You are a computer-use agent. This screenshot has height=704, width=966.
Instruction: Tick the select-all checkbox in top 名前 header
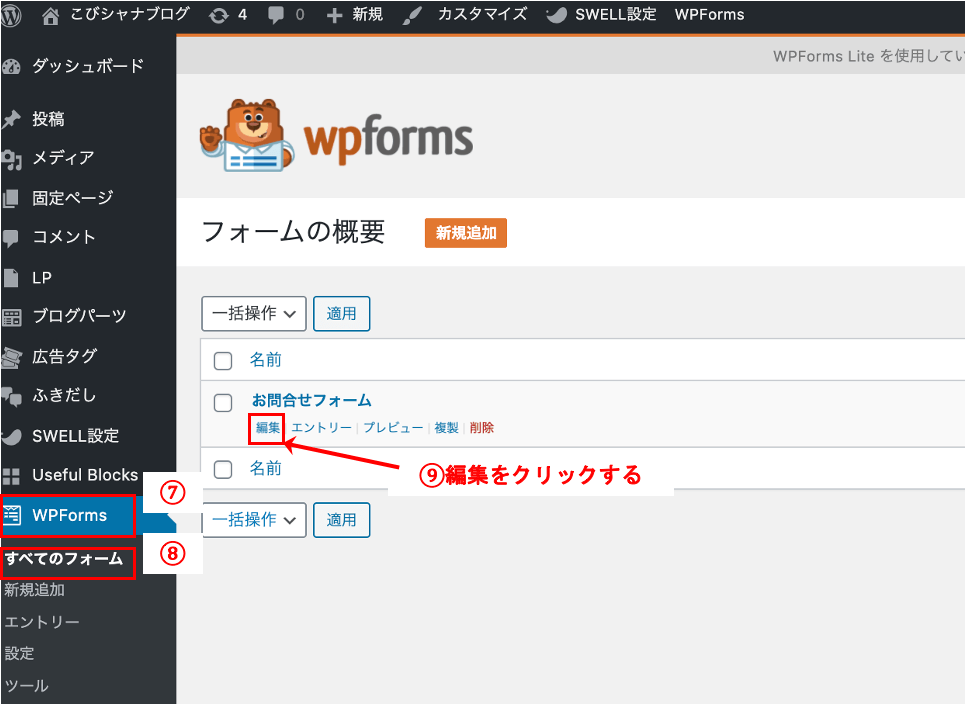tap(222, 360)
